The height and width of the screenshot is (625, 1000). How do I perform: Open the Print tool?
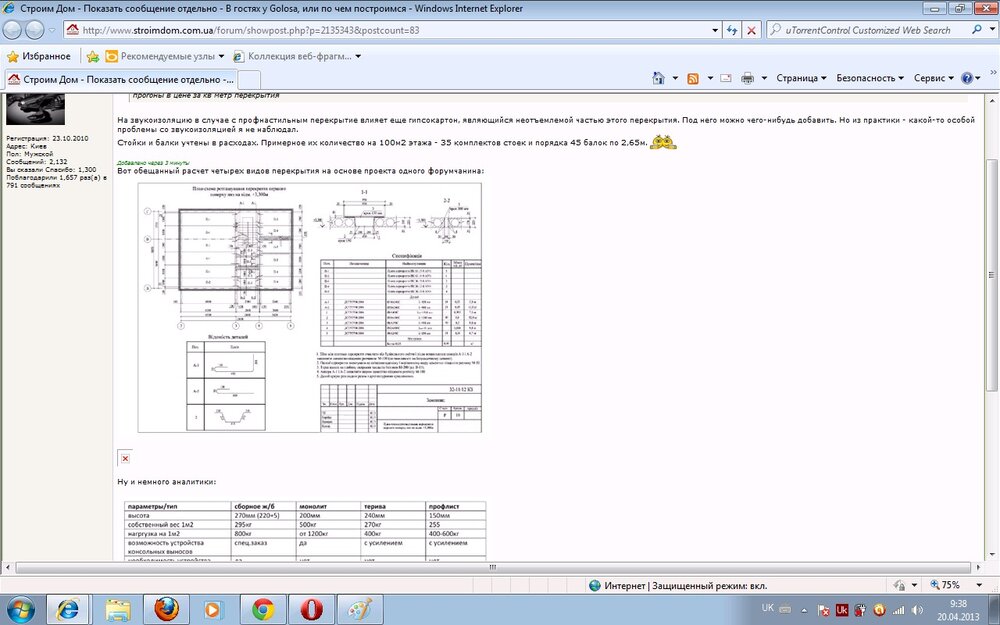747,78
